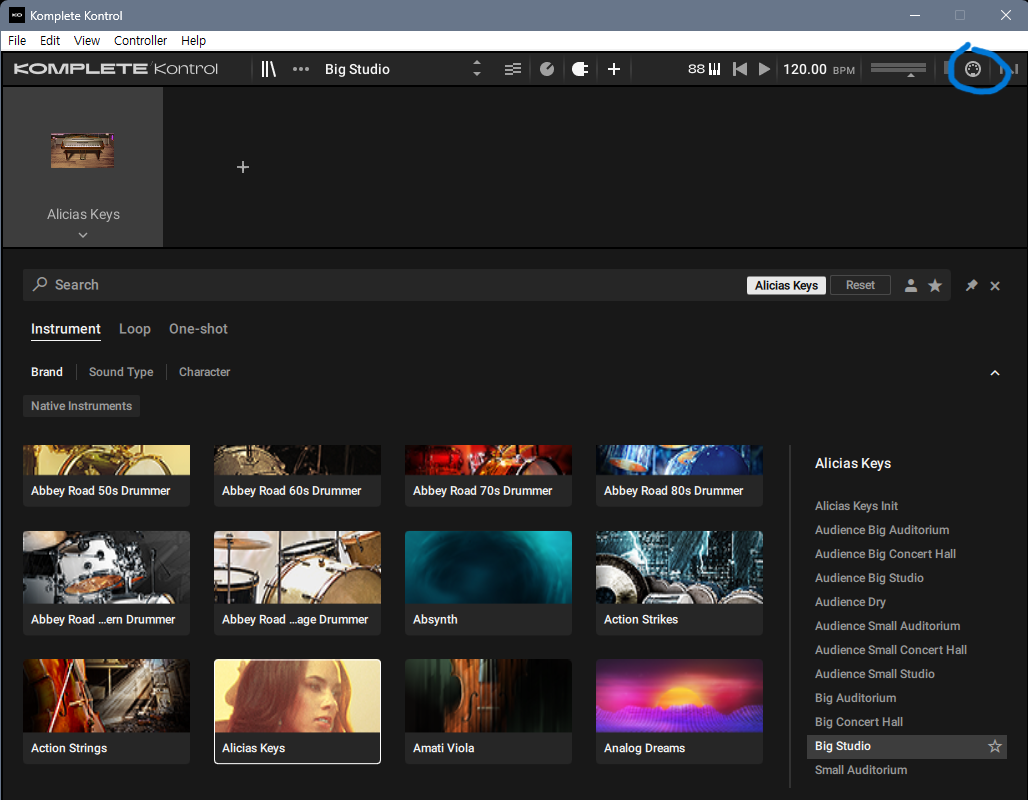The image size is (1028, 800).
Task: Click the Alicias Keys filter tag
Action: click(x=786, y=285)
